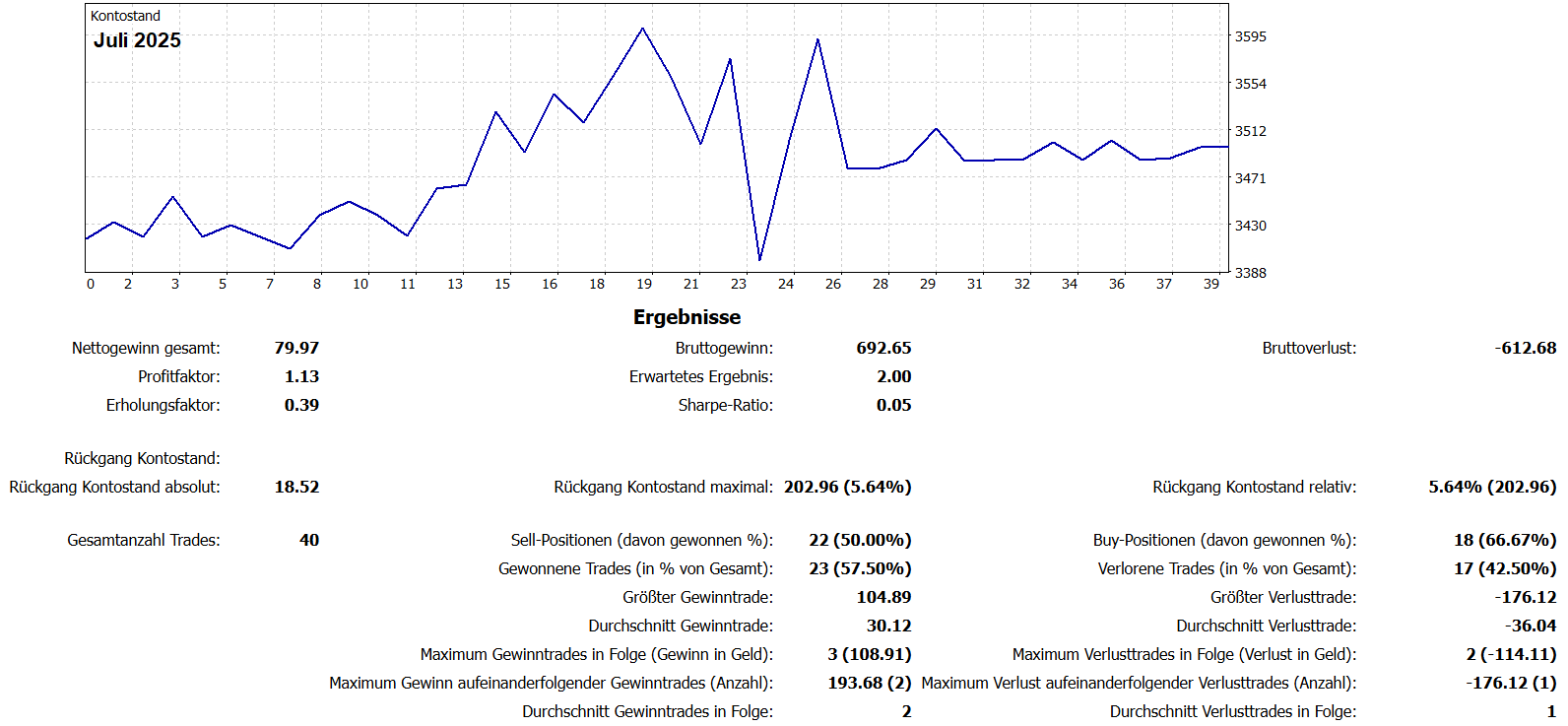Select Durchschnitt Gewinntrade value 30.12
This screenshot has height=726, width=1568.
(888, 626)
